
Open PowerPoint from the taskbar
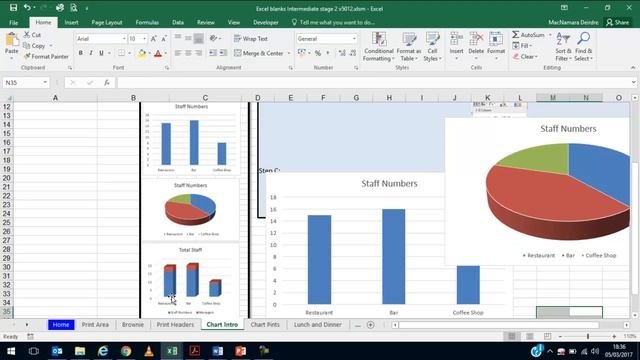point(240,351)
